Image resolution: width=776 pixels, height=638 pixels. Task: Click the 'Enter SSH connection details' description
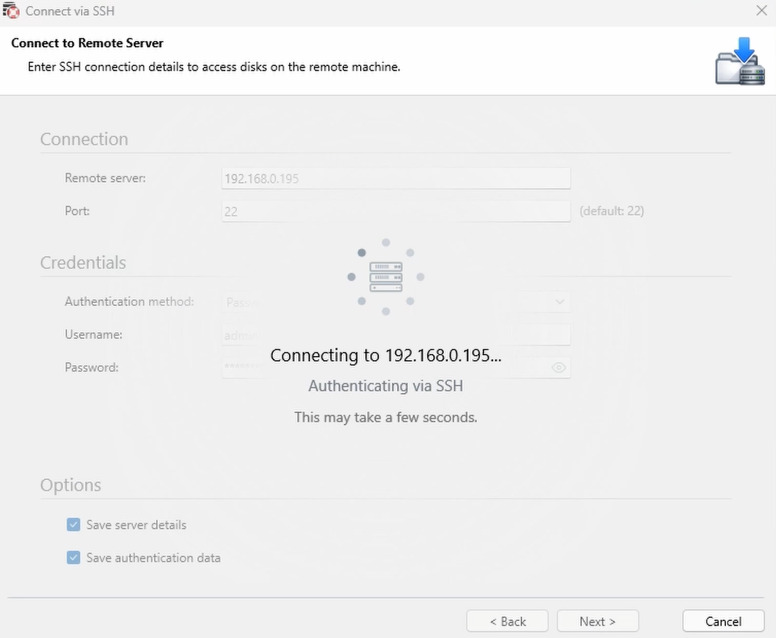pyautogui.click(x=214, y=67)
